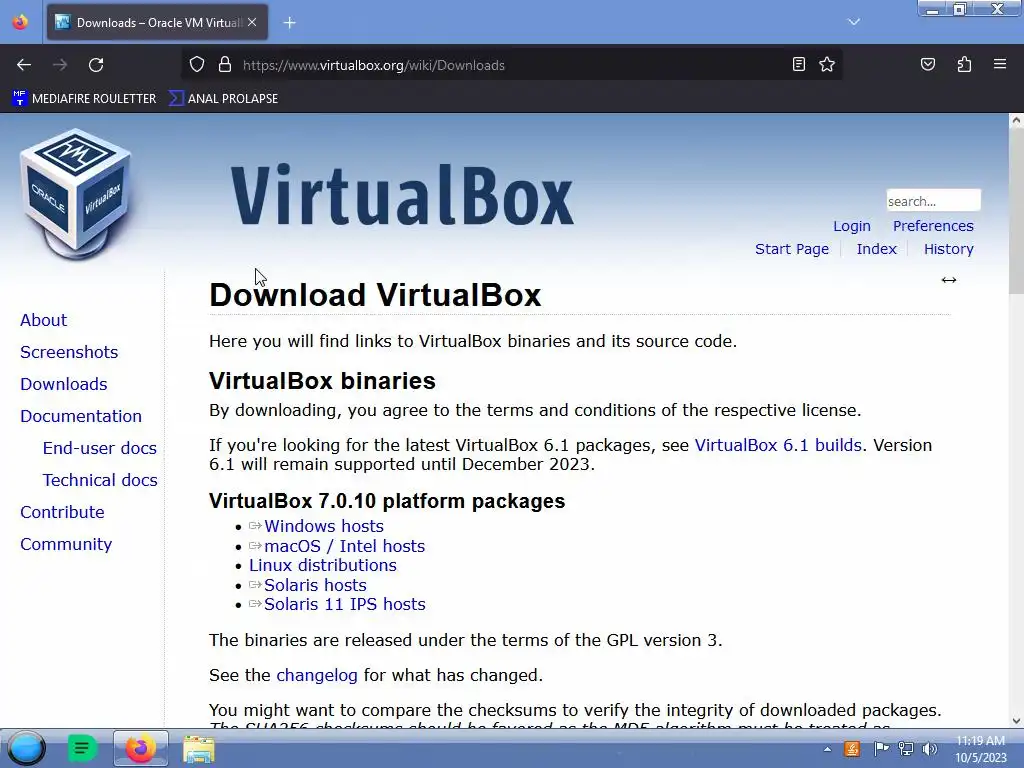Image resolution: width=1024 pixels, height=768 pixels.
Task: Click the VirtualBox cube logo
Action: pyautogui.click(x=76, y=194)
